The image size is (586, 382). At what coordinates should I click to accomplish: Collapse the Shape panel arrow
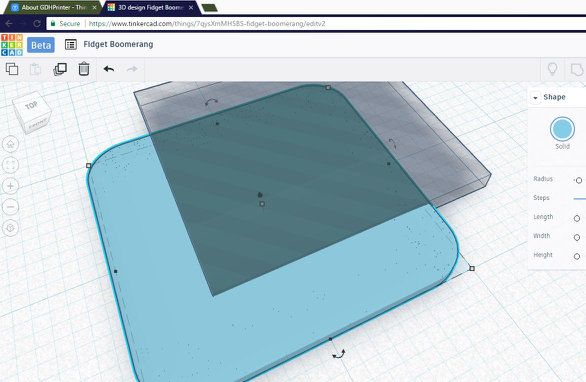536,98
